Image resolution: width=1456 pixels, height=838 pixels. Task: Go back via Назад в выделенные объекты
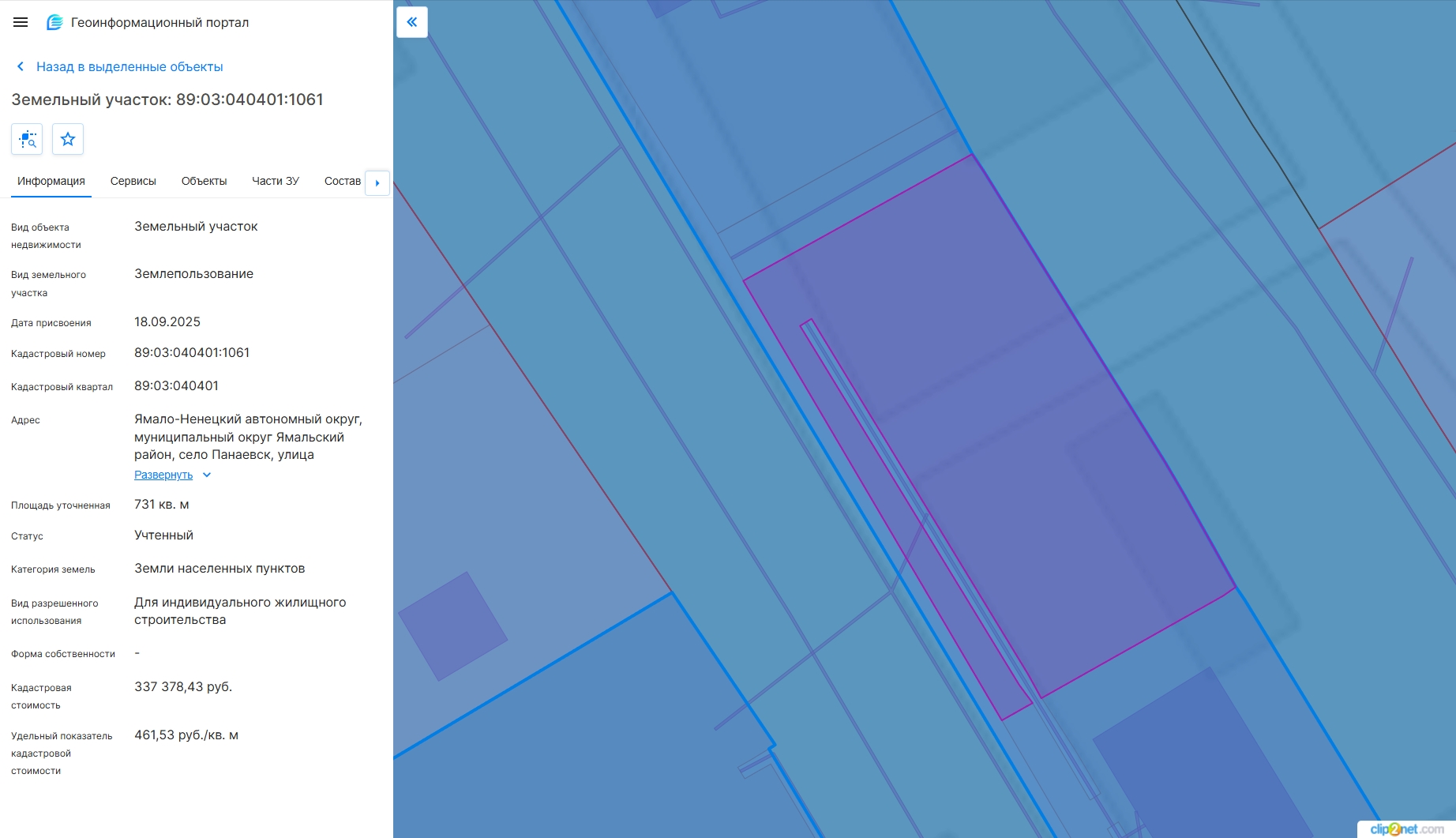(129, 66)
